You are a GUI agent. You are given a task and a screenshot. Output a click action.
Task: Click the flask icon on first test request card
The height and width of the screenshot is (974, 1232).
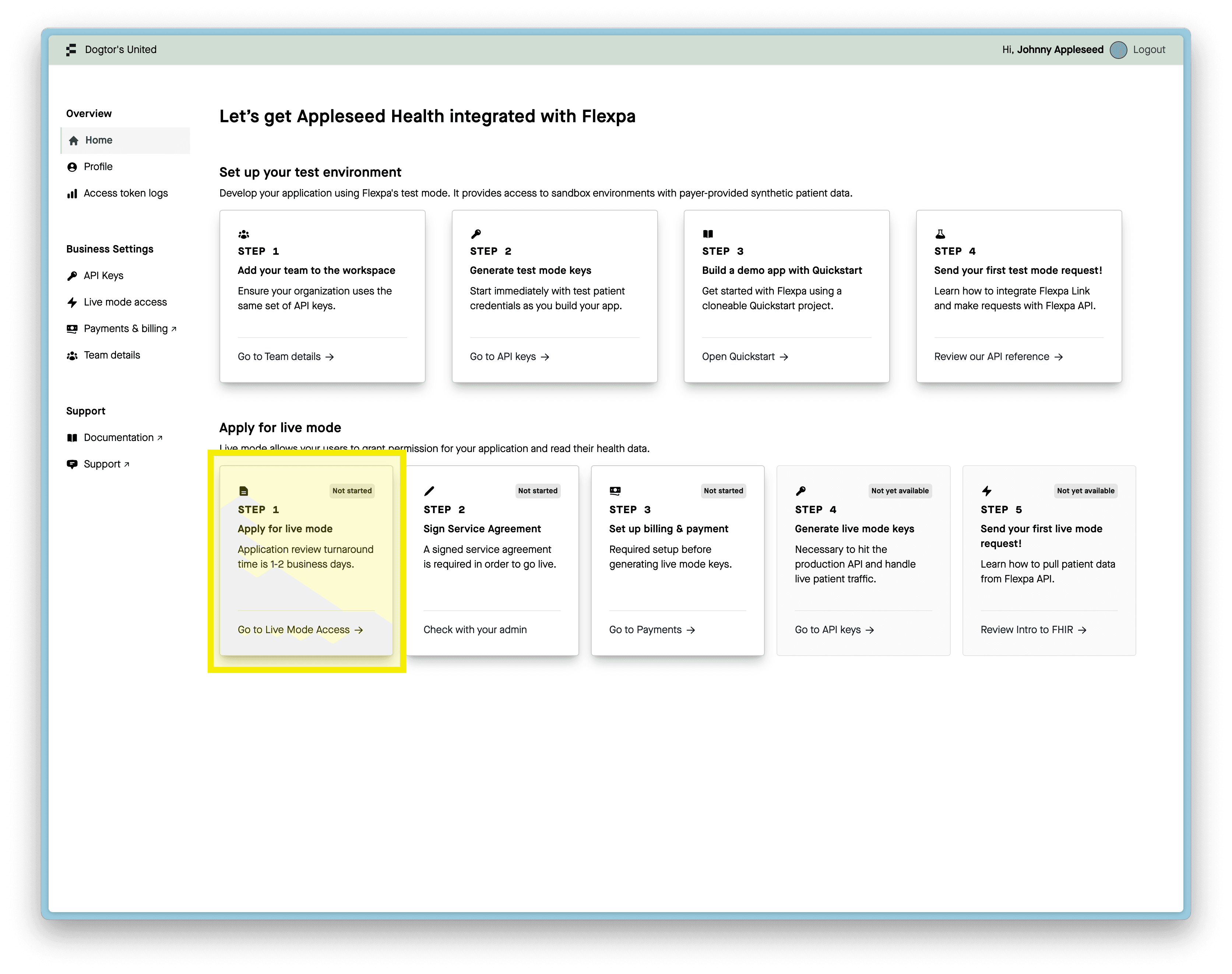[x=940, y=234]
